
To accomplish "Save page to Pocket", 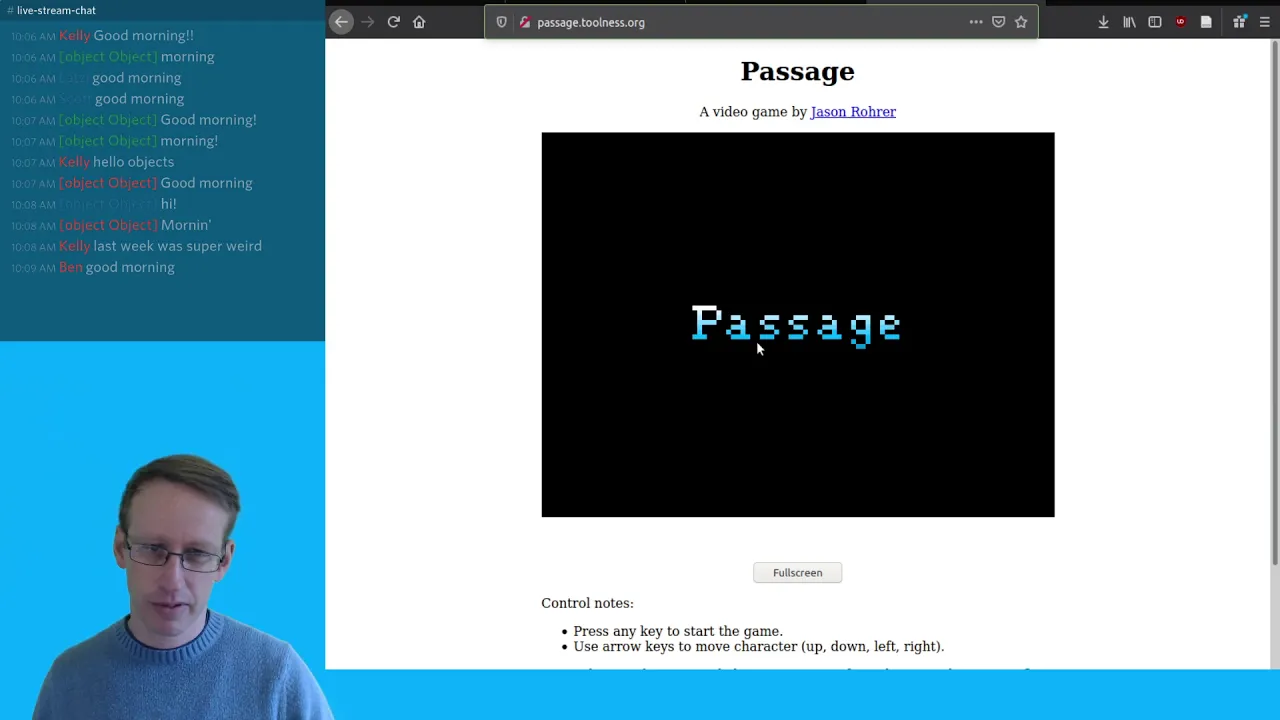I will point(998,22).
